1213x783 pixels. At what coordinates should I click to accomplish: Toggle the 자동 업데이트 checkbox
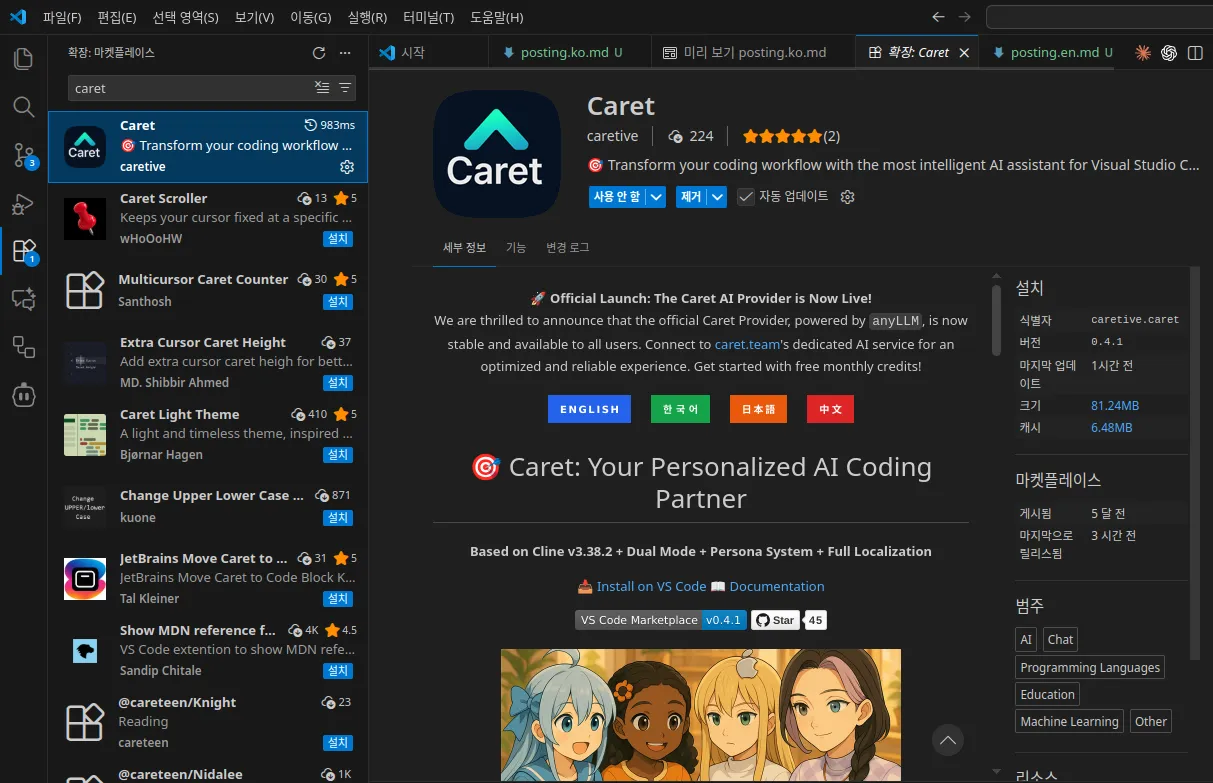746,197
